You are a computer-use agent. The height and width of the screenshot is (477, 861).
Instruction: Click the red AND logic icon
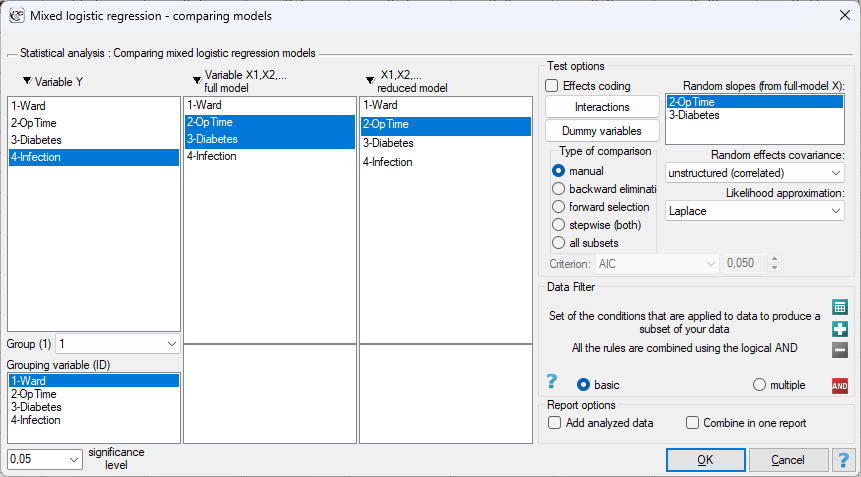[x=840, y=386]
